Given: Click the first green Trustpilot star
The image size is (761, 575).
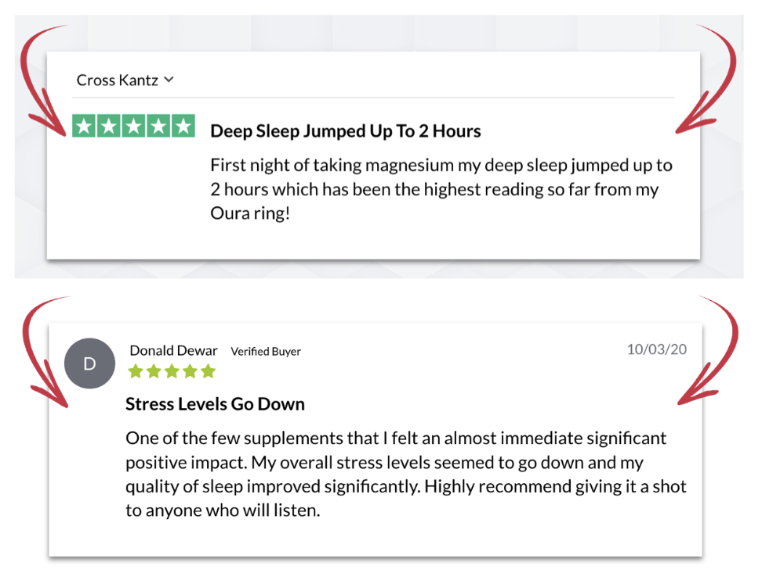Looking at the screenshot, I should point(84,126).
